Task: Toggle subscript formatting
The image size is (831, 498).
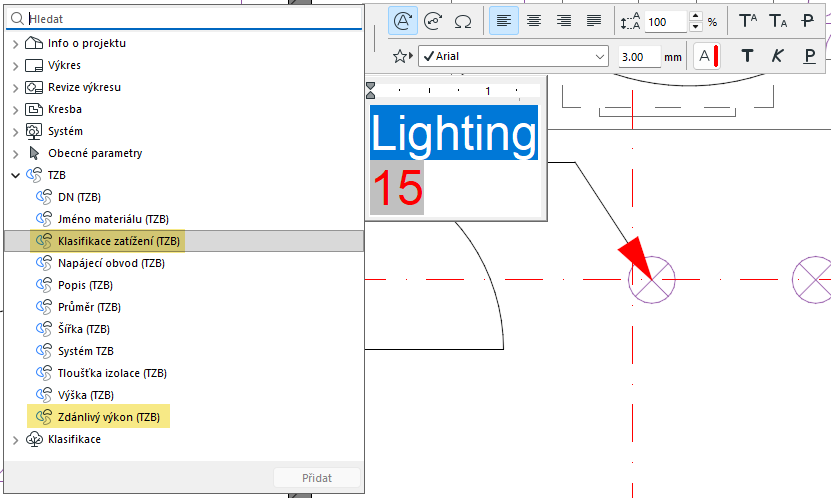Action: click(x=778, y=21)
